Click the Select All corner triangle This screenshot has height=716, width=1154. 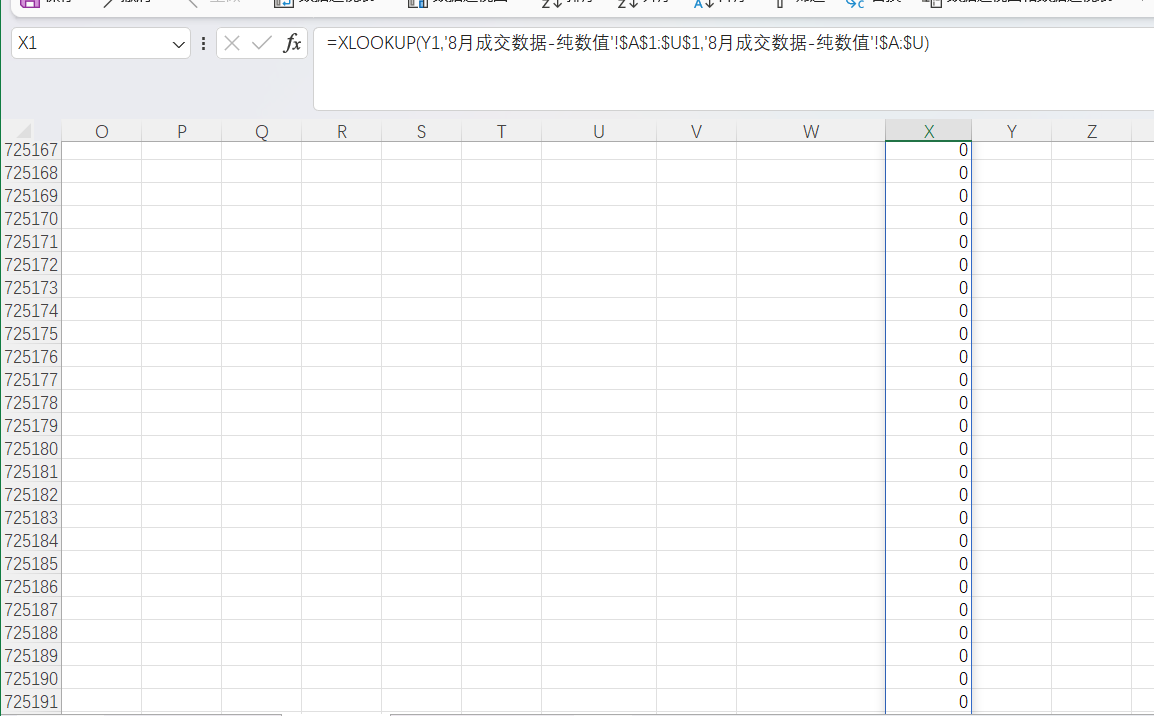[23, 131]
